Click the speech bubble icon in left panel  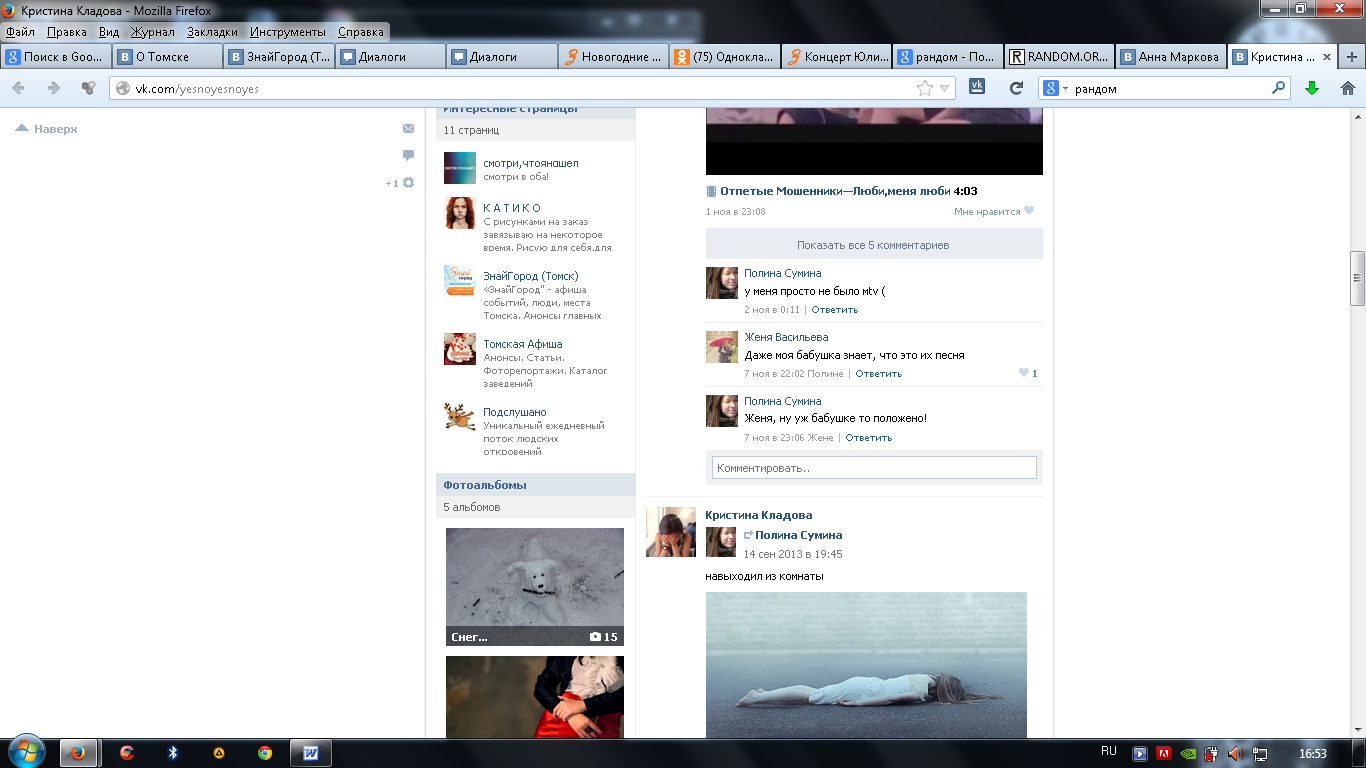coord(408,155)
